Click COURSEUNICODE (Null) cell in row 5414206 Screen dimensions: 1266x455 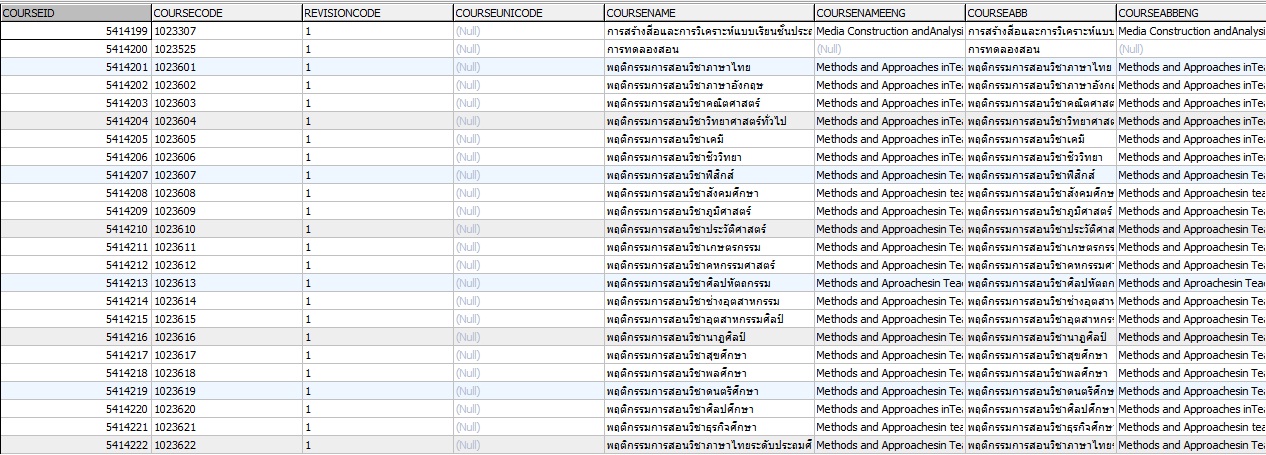[528, 157]
